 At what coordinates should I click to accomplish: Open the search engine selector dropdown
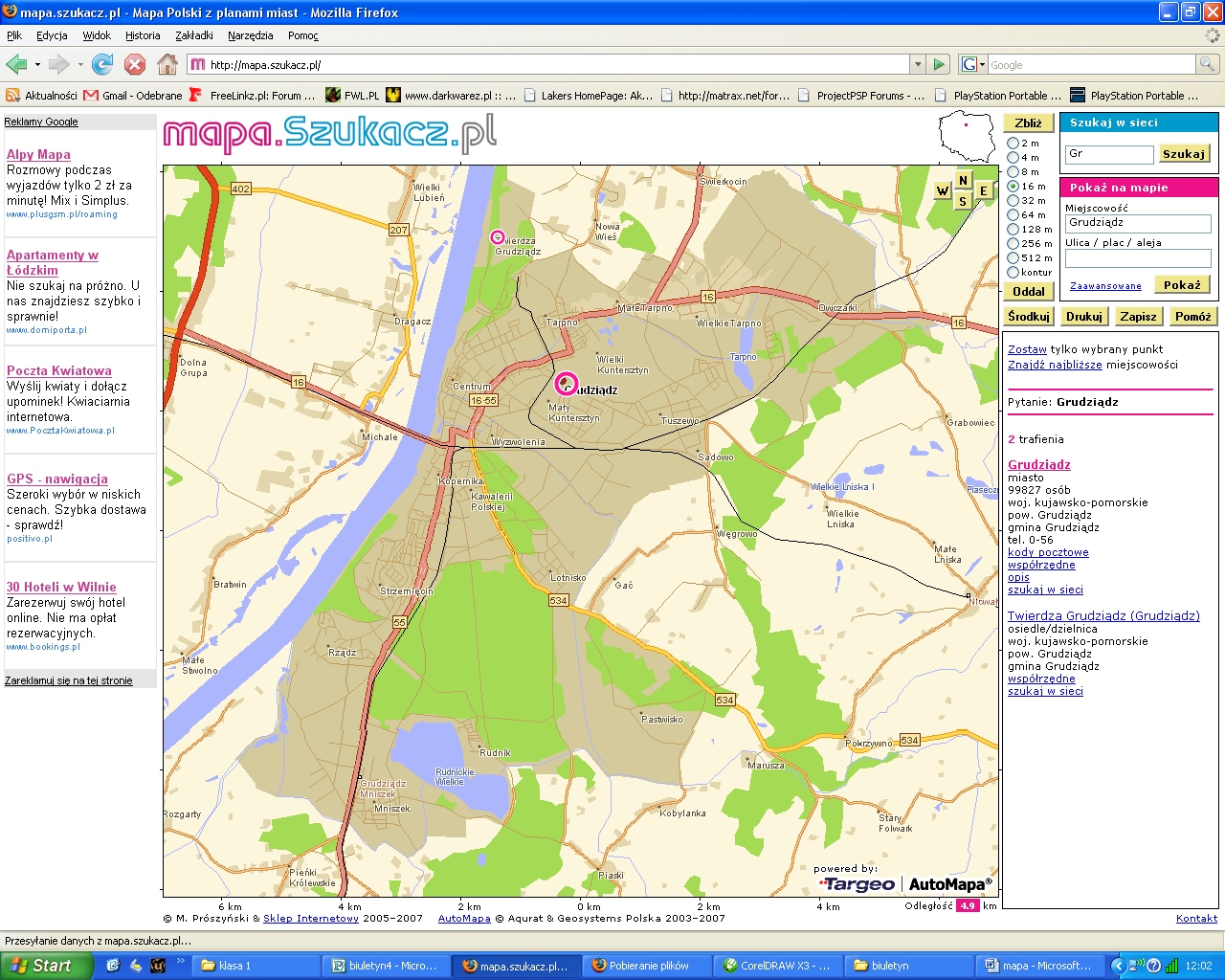(973, 64)
